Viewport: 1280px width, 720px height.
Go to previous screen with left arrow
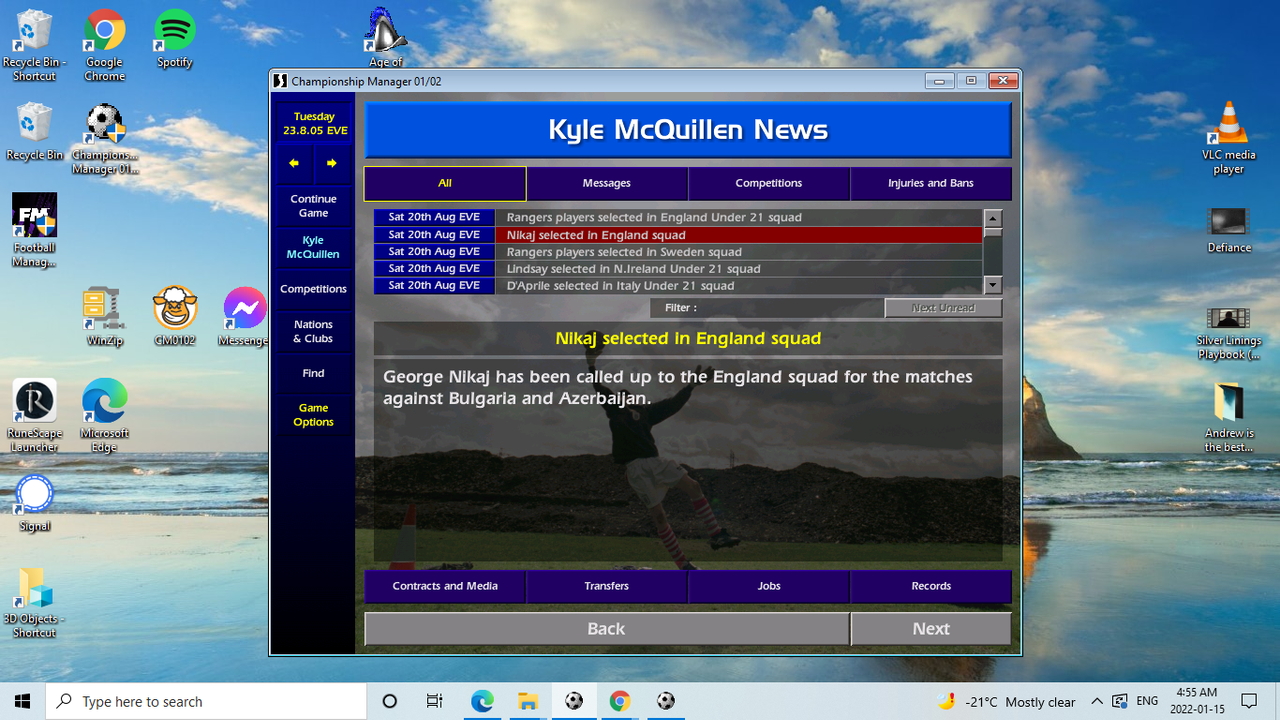coord(294,163)
